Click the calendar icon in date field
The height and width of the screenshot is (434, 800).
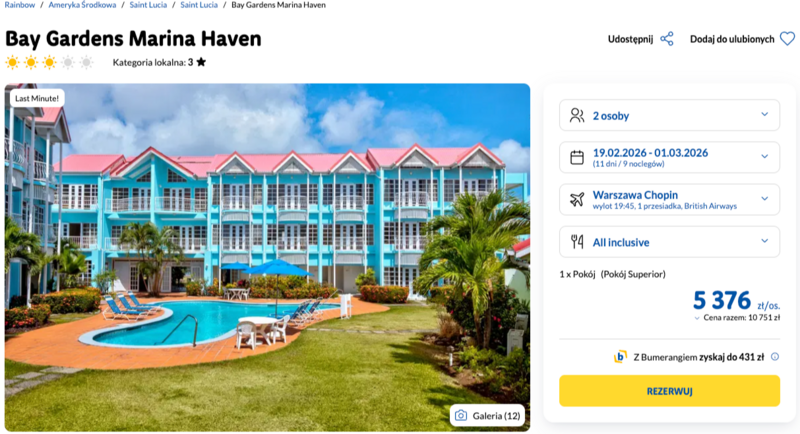pos(577,157)
